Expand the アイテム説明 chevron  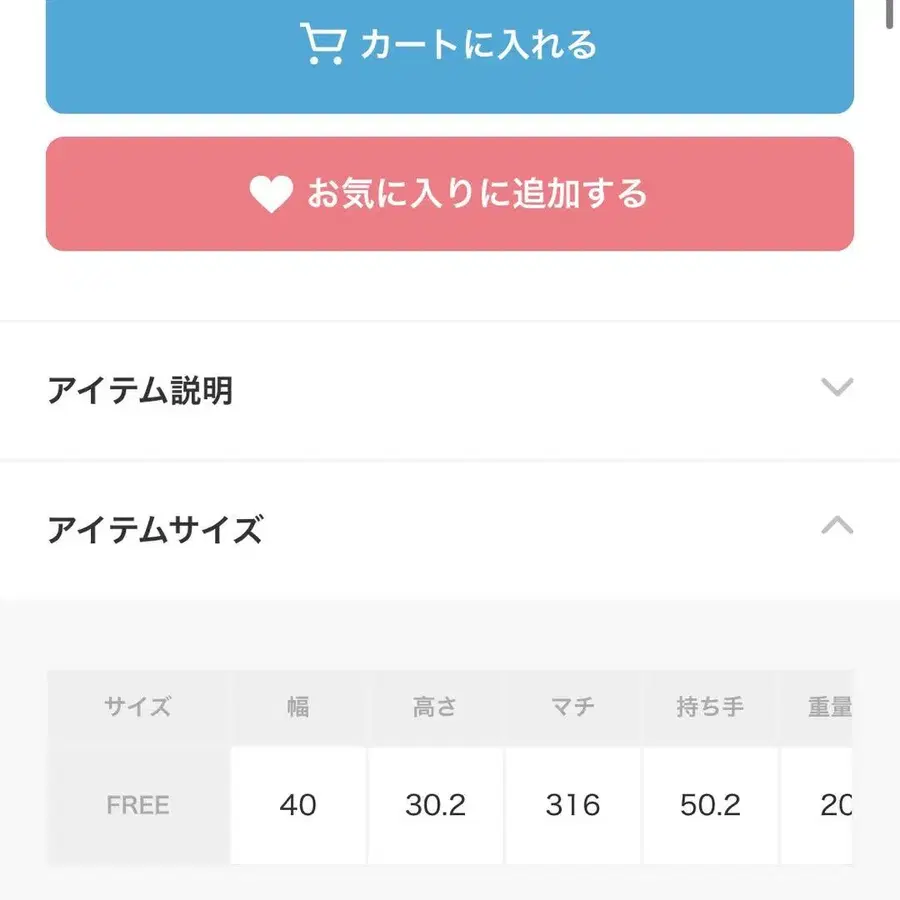pos(836,388)
